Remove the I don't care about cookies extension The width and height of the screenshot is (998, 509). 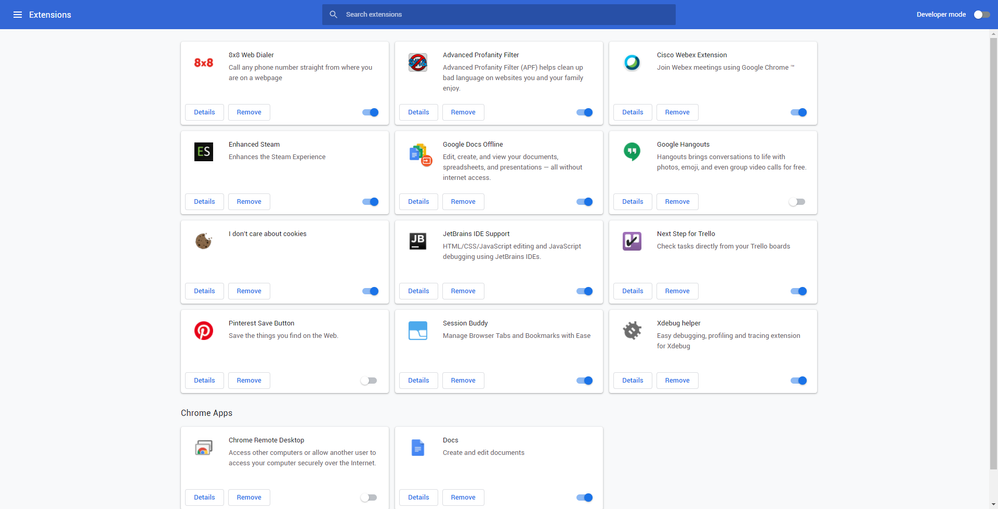(x=249, y=291)
